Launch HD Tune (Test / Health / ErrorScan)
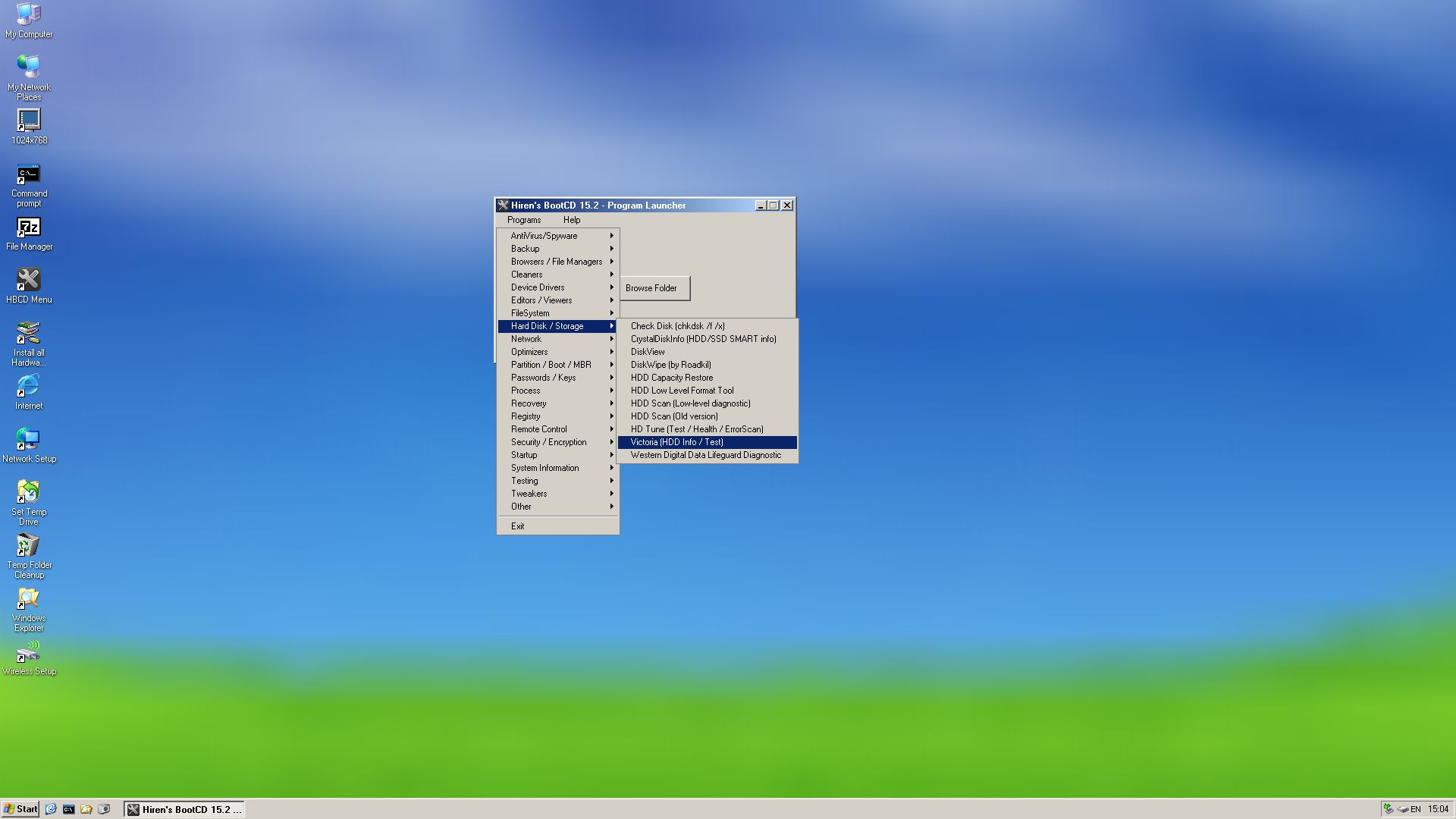1456x819 pixels. (x=708, y=429)
